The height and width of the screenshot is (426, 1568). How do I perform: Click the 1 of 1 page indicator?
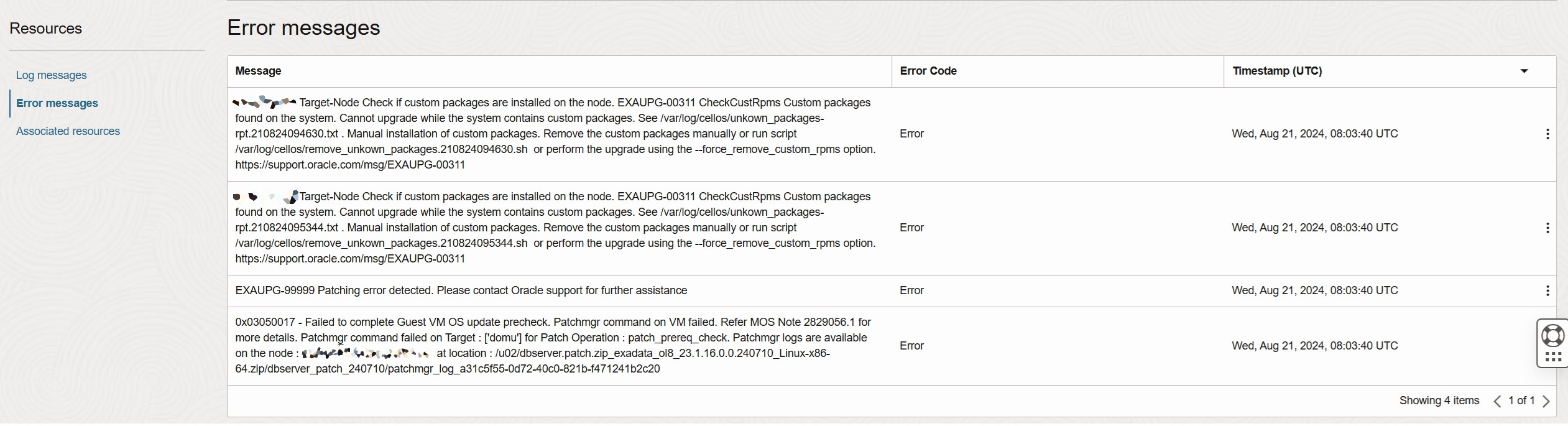pyautogui.click(x=1521, y=401)
